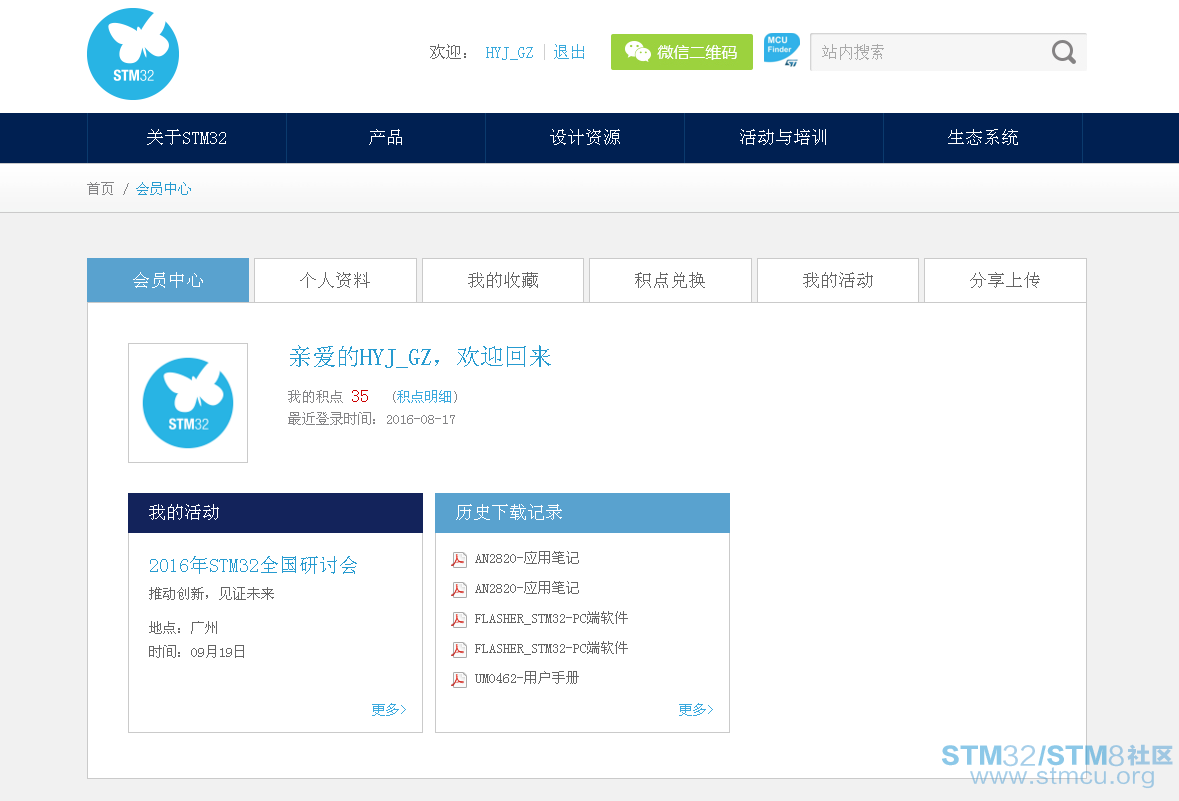This screenshot has width=1179, height=801.
Task: Open the 活动与培训 navigation menu
Action: coord(783,138)
